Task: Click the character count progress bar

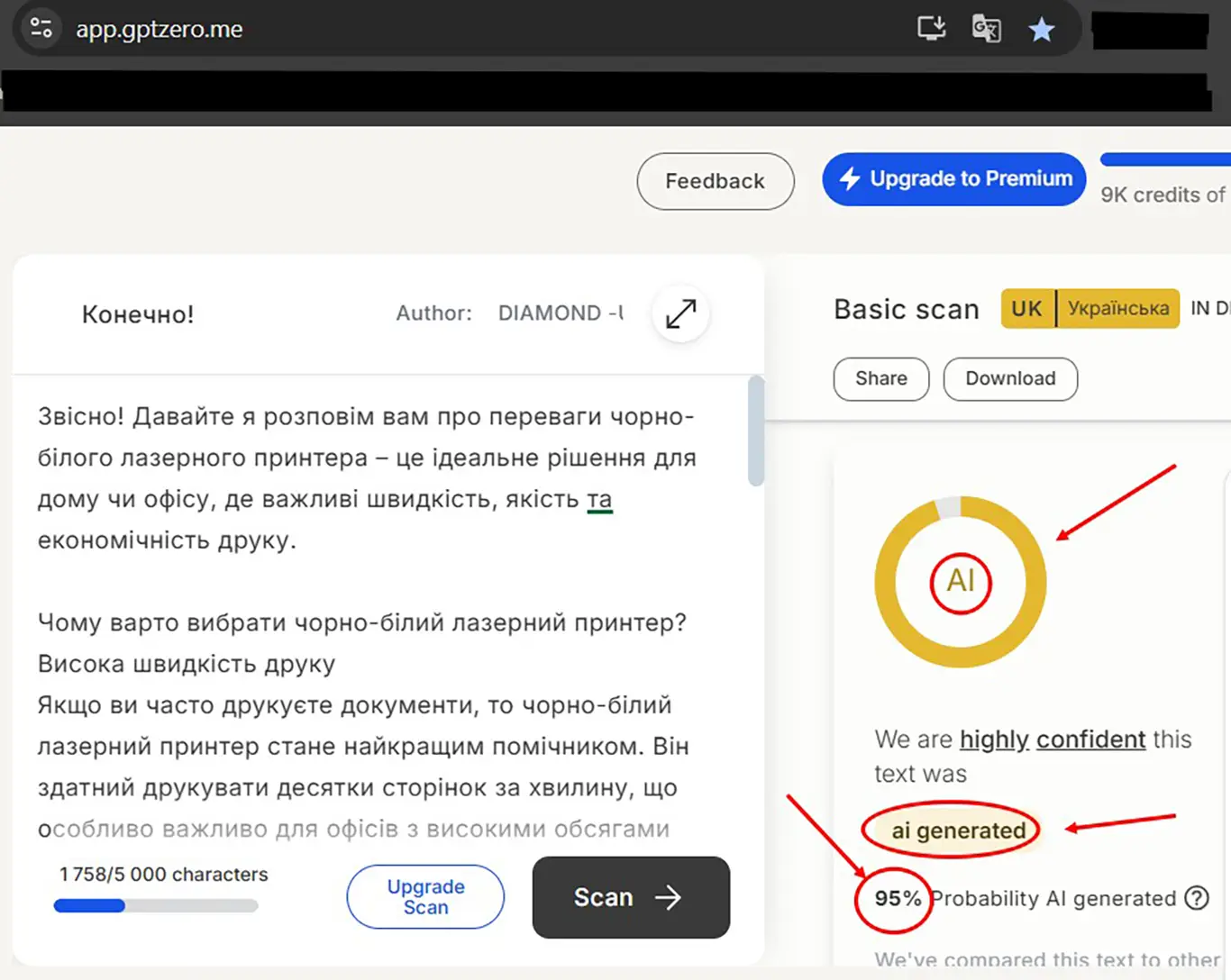Action: click(156, 906)
